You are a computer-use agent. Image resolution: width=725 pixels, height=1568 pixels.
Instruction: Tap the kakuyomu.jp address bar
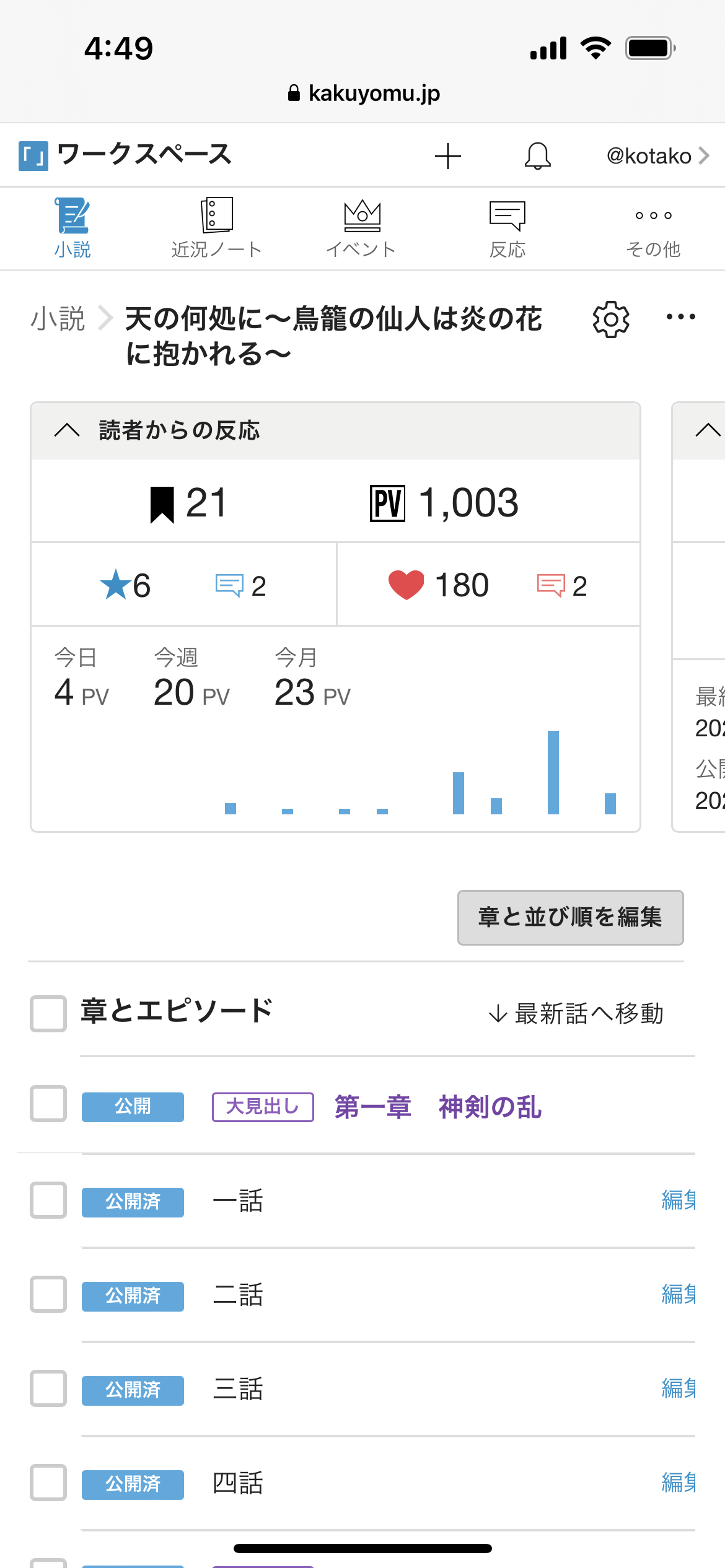coord(363,94)
